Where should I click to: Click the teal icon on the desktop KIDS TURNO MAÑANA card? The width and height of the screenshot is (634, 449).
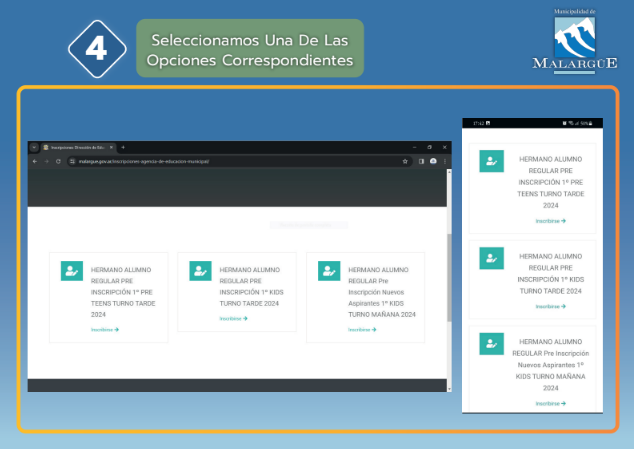[x=328, y=271]
